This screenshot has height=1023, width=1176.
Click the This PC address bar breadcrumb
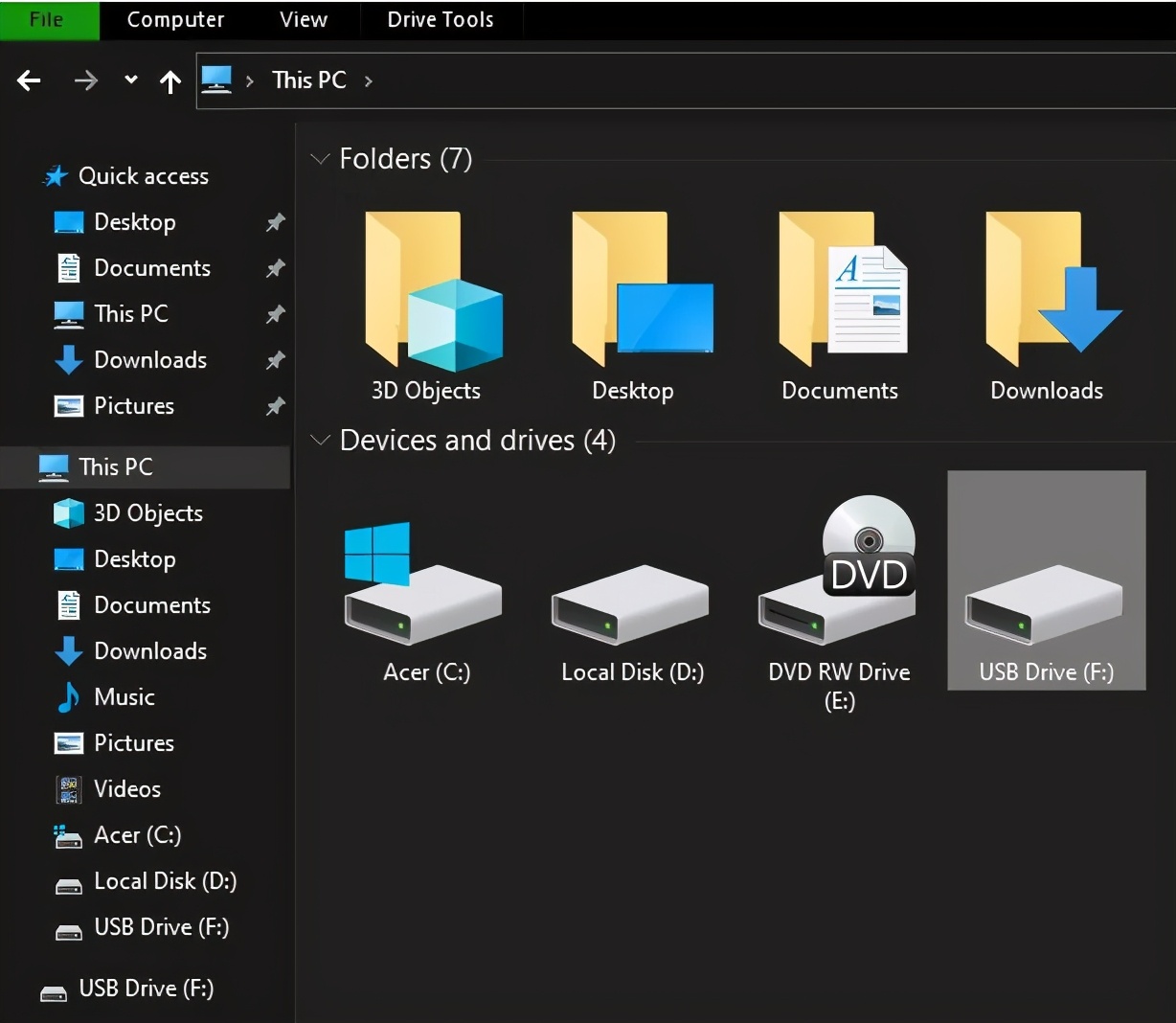(x=308, y=80)
